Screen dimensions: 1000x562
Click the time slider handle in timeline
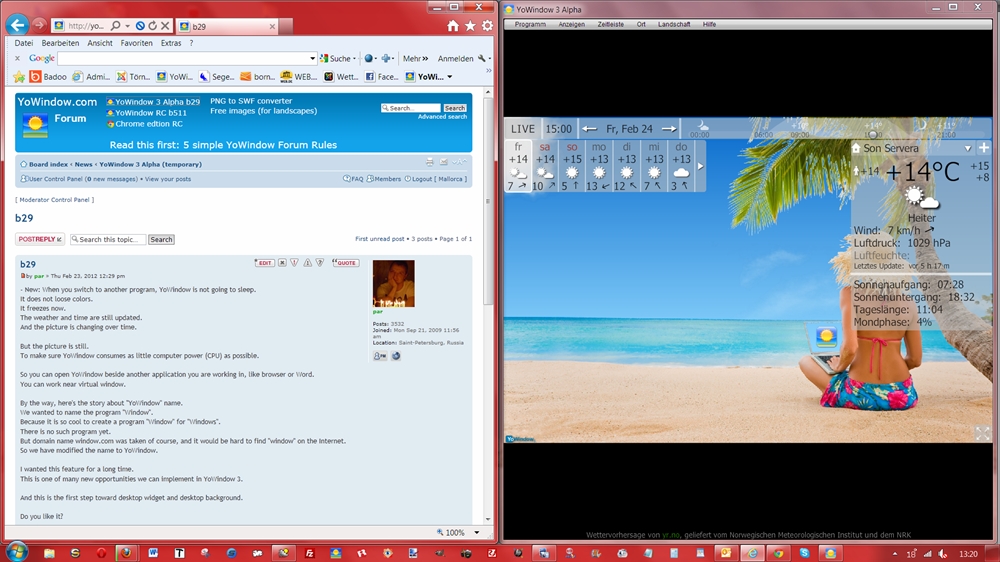873,133
